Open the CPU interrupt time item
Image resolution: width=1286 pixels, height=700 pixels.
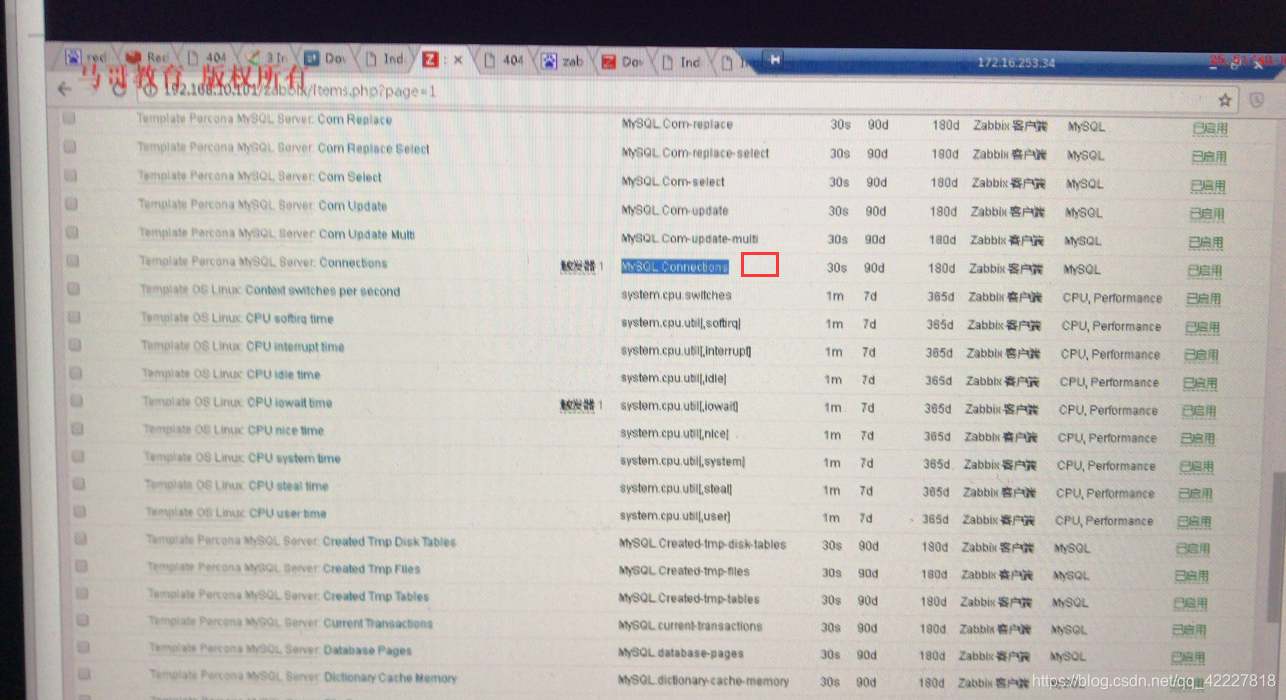295,347
